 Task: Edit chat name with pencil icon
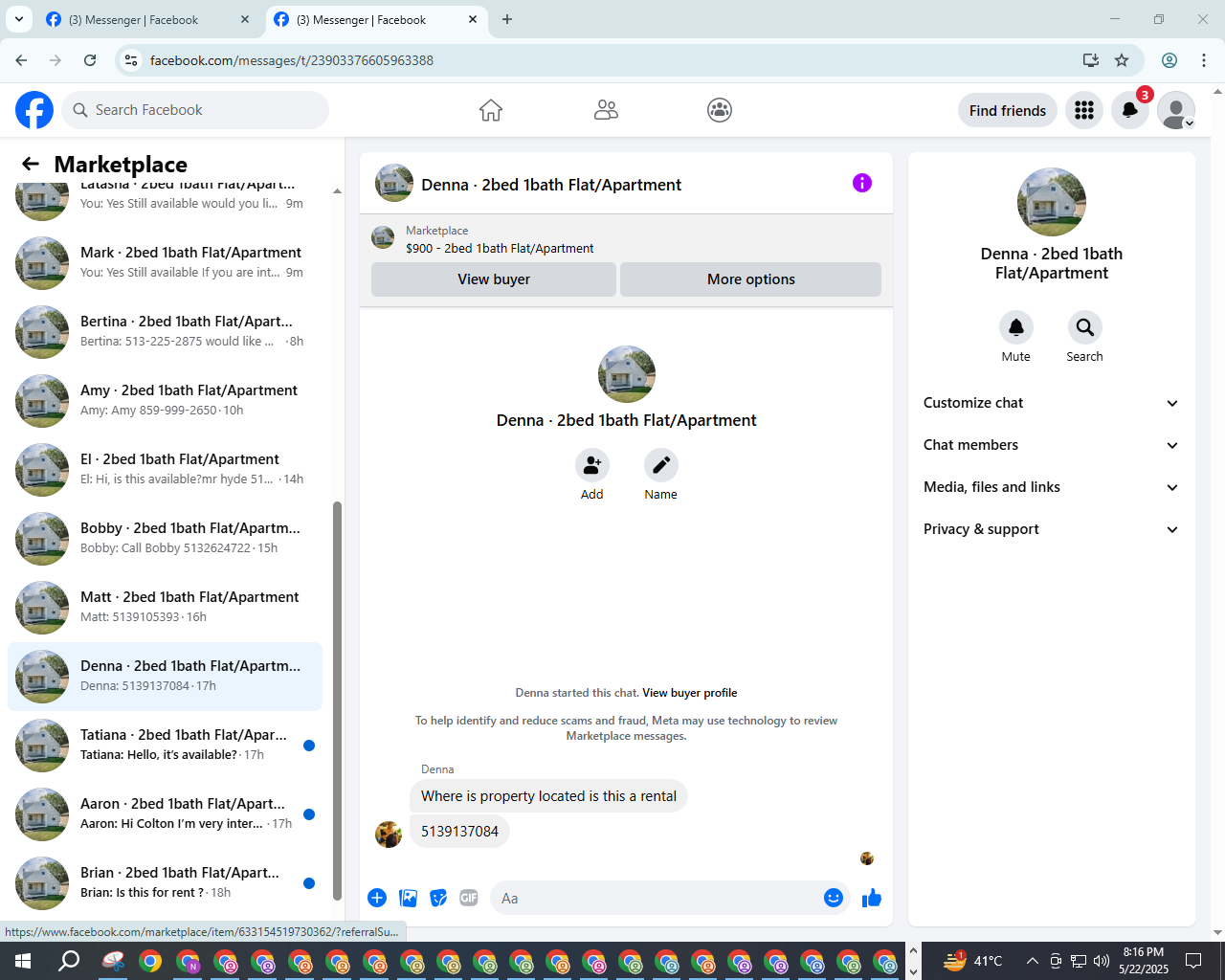coord(661,465)
